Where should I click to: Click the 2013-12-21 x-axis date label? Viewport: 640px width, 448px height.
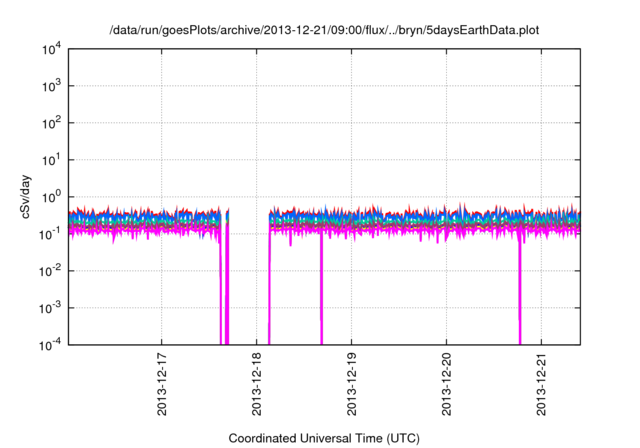541,384
